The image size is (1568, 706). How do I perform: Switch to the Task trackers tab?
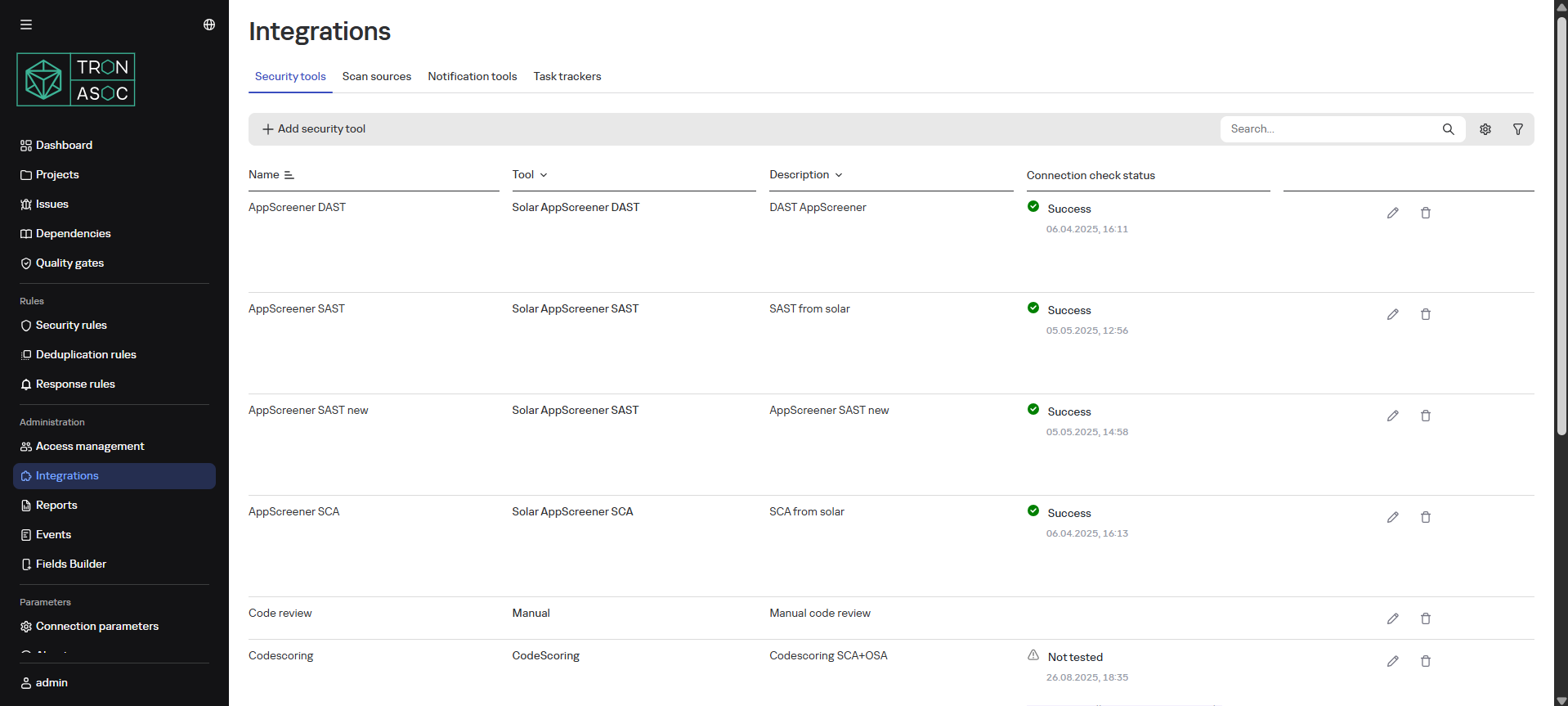(567, 76)
